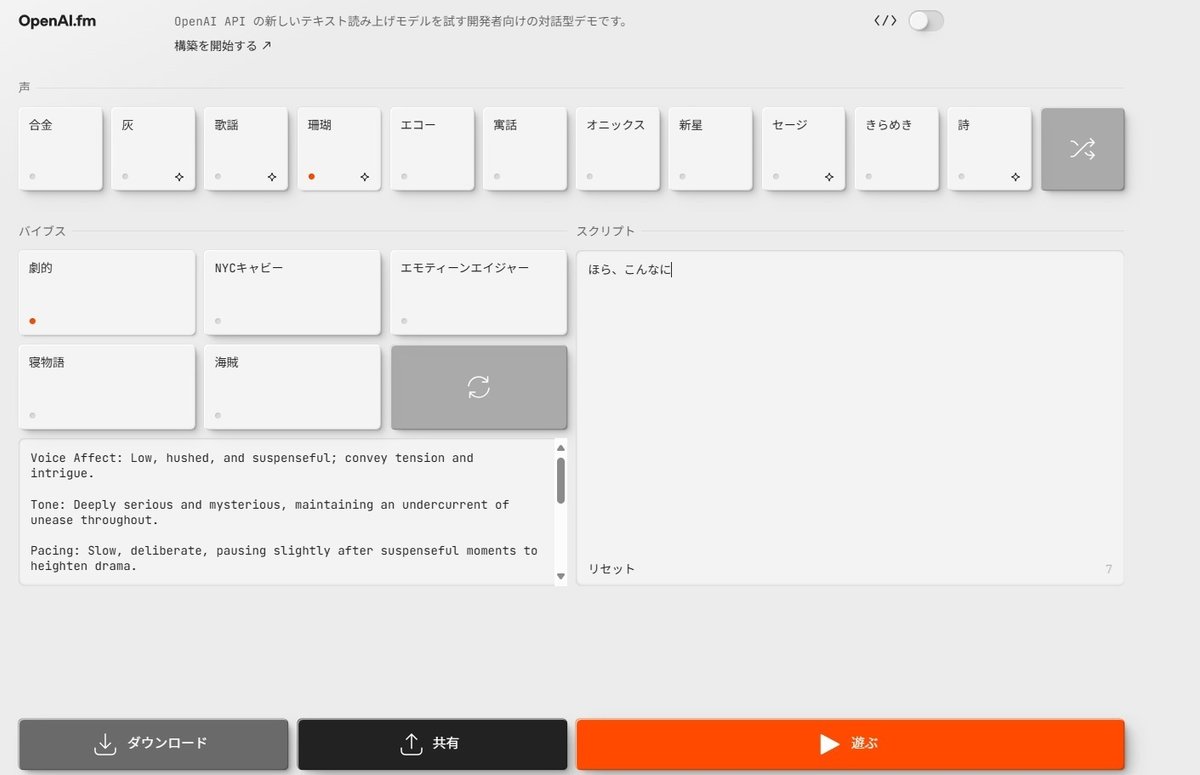Click the share icon on 共有 button

pos(412,743)
